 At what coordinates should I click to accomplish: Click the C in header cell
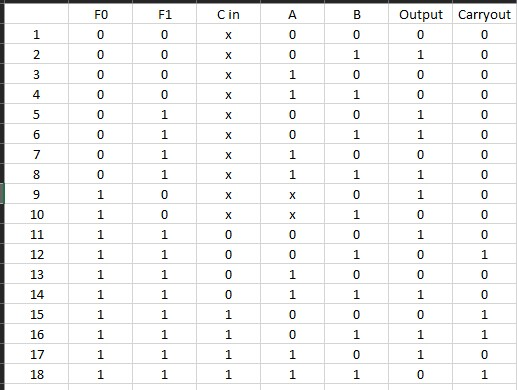click(x=228, y=14)
